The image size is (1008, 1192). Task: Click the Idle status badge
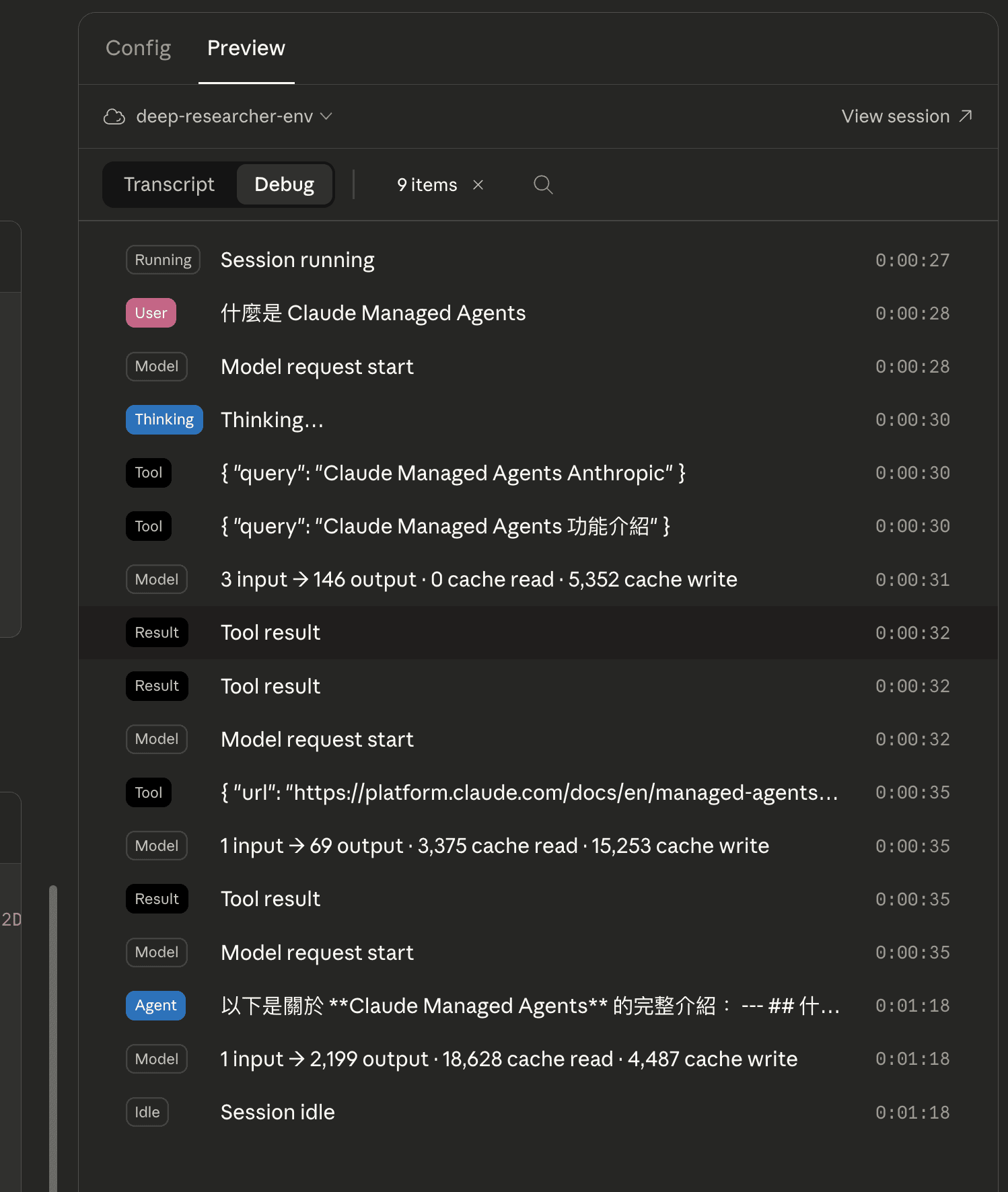point(147,1112)
